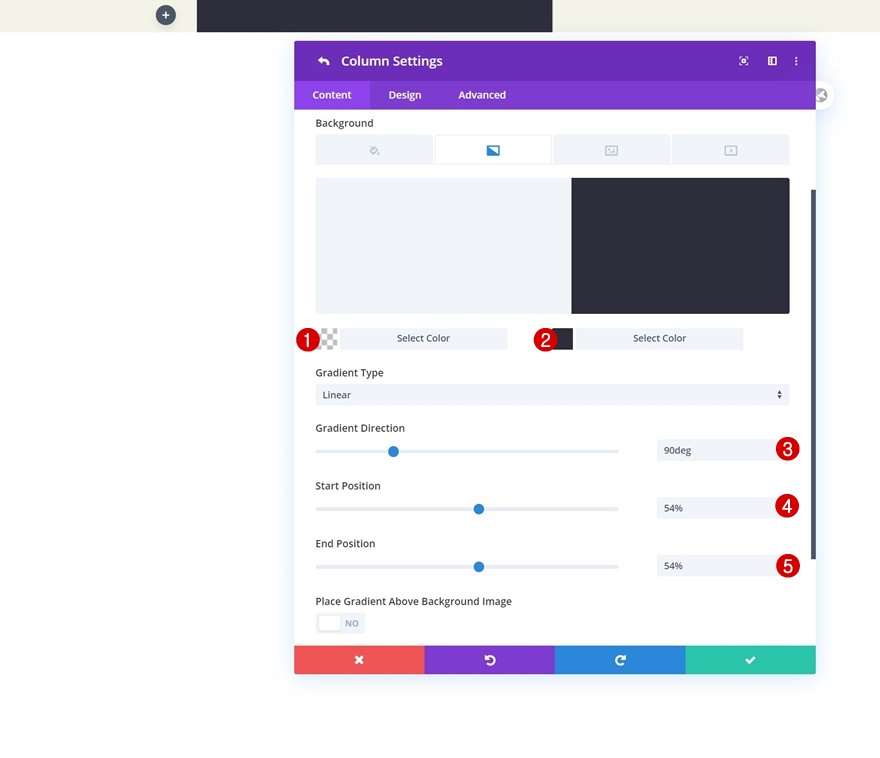This screenshot has height=758, width=880.
Task: Click the back arrow in Column Settings header
Action: click(323, 61)
